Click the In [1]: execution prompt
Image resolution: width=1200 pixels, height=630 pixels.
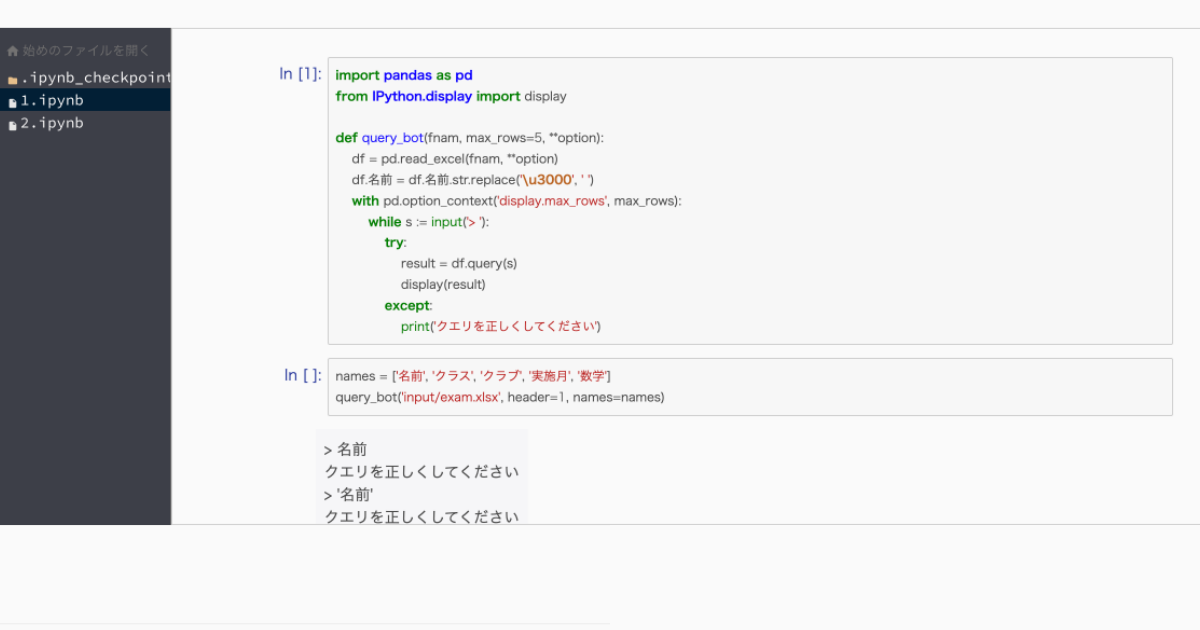click(x=300, y=73)
